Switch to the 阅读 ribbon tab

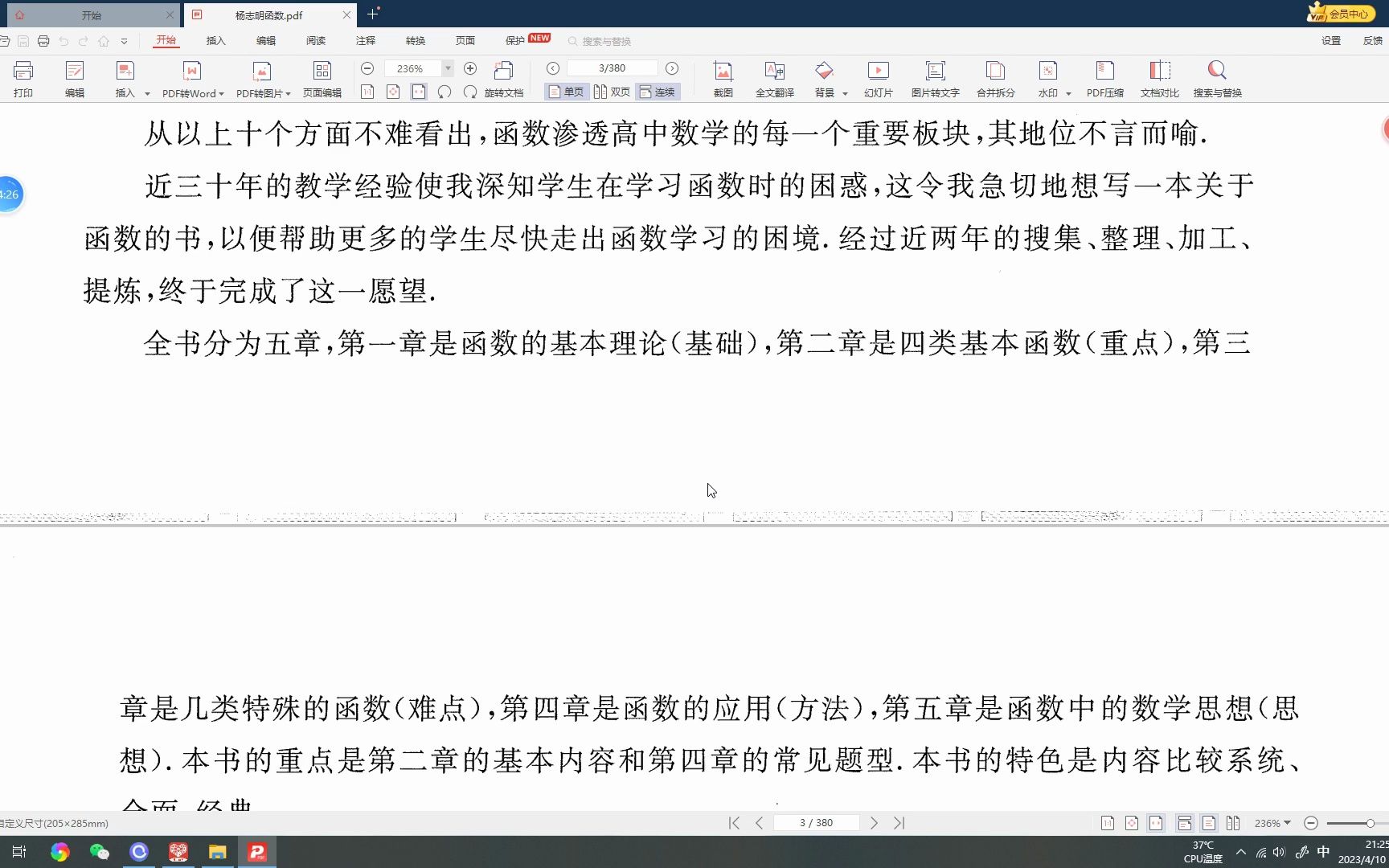pyautogui.click(x=315, y=40)
